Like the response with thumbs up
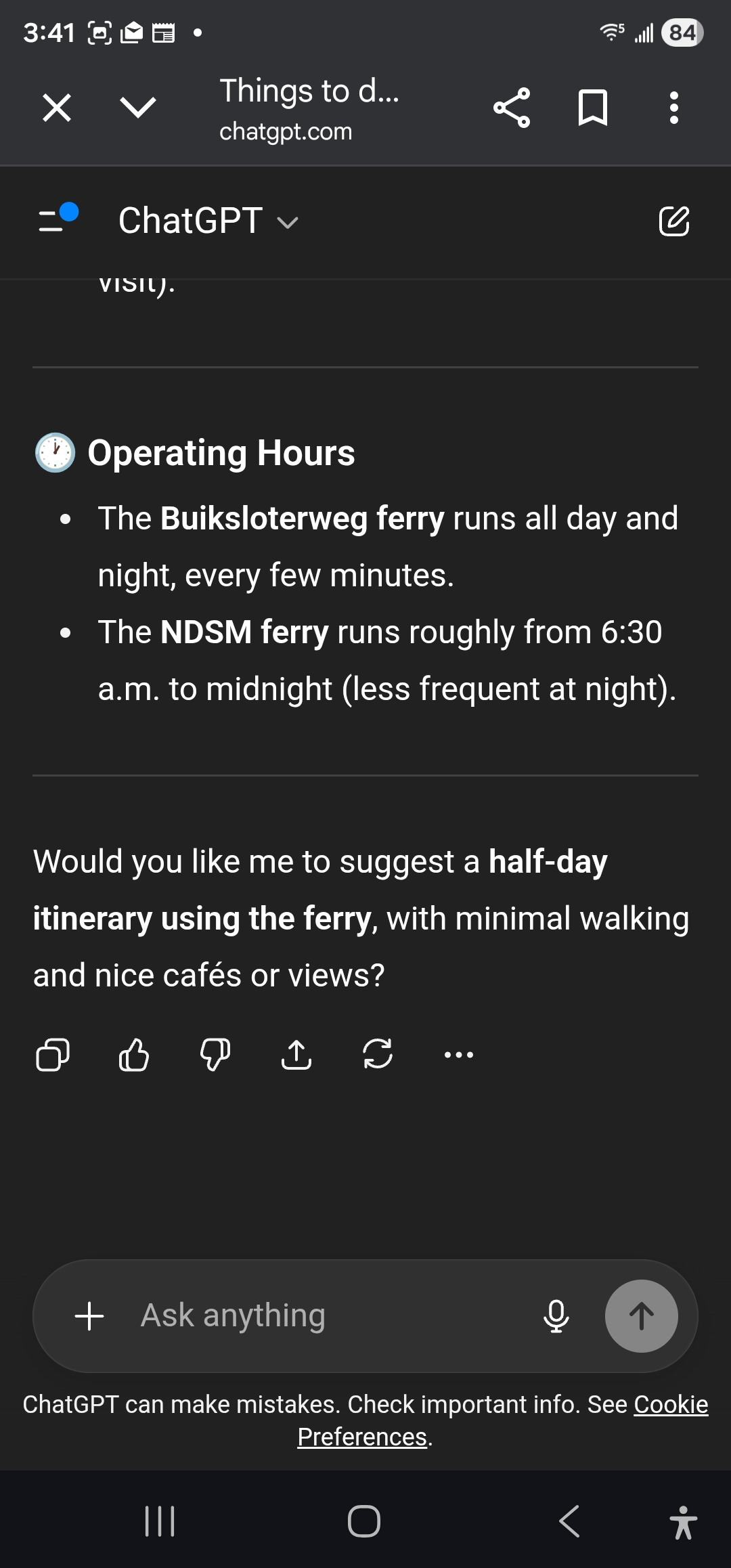This screenshot has height=1568, width=731. pos(133,1055)
